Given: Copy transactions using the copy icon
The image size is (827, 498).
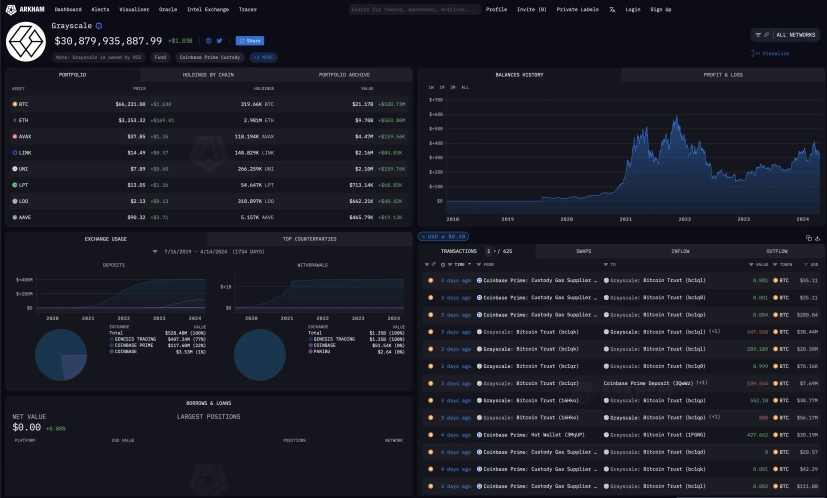Looking at the screenshot, I should coord(811,237).
